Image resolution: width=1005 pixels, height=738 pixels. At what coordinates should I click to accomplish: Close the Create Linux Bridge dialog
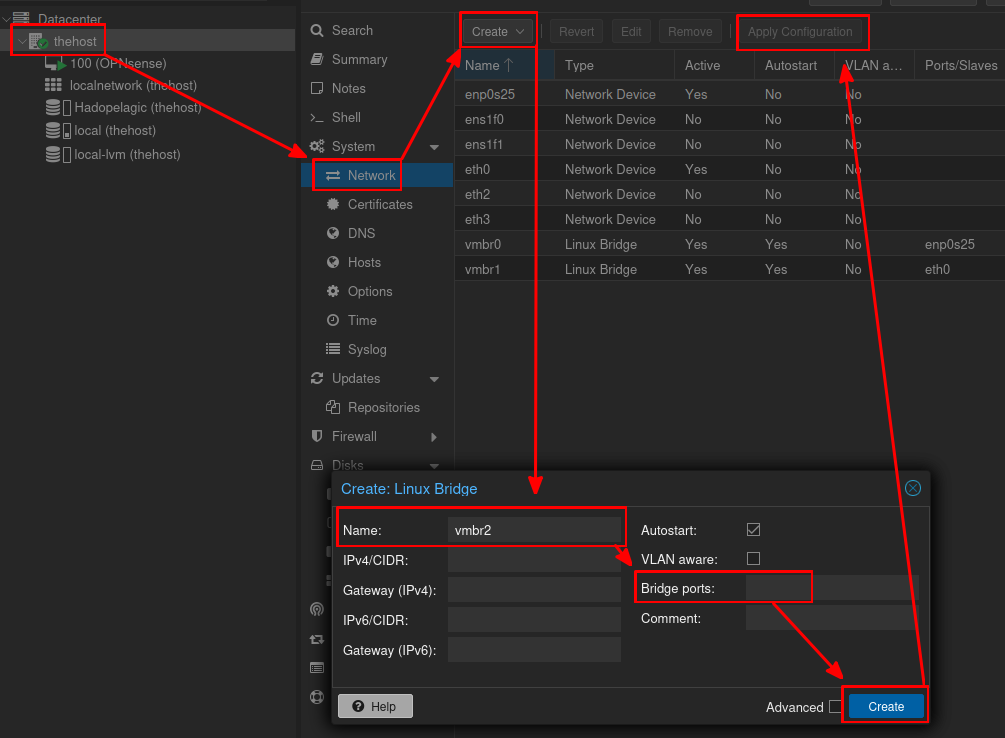pos(912,488)
